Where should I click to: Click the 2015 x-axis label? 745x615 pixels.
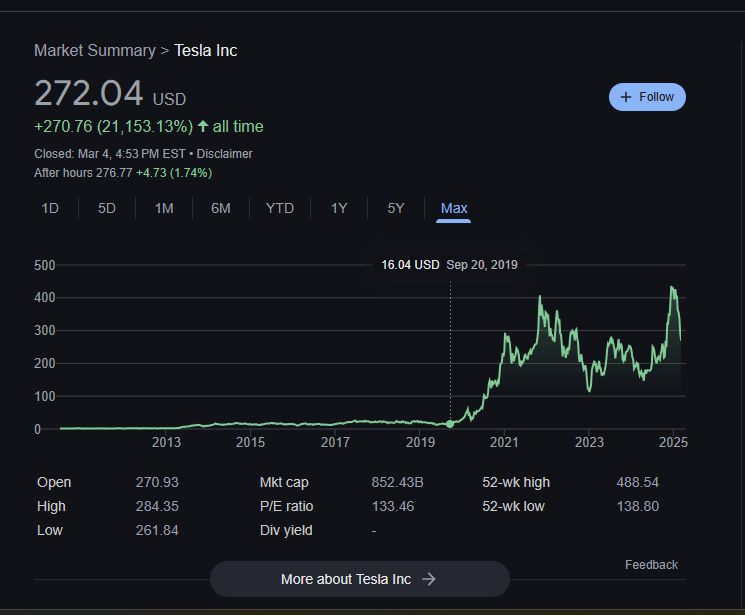click(x=250, y=442)
